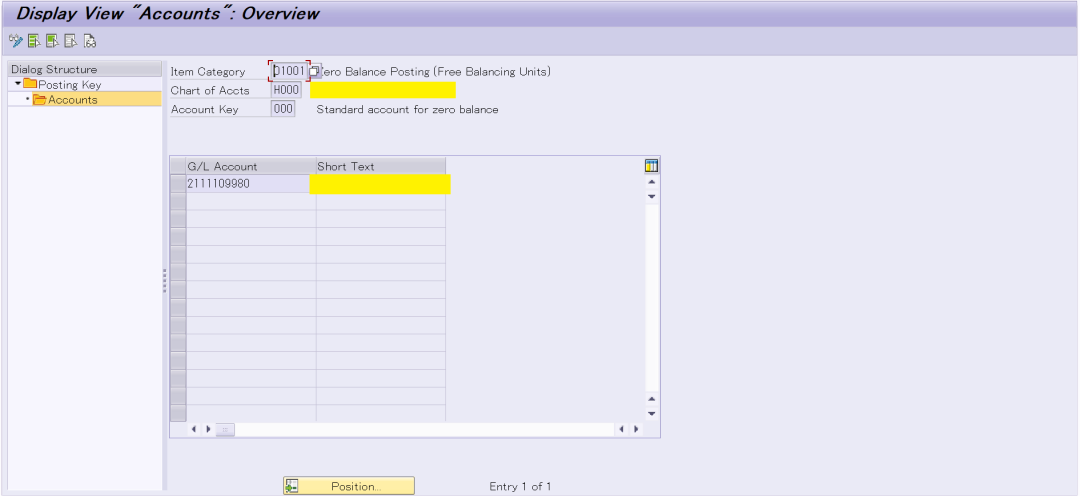Click the Dialog Structure panel header
Viewport: 1080px width, 496px height.
pyautogui.click(x=84, y=70)
